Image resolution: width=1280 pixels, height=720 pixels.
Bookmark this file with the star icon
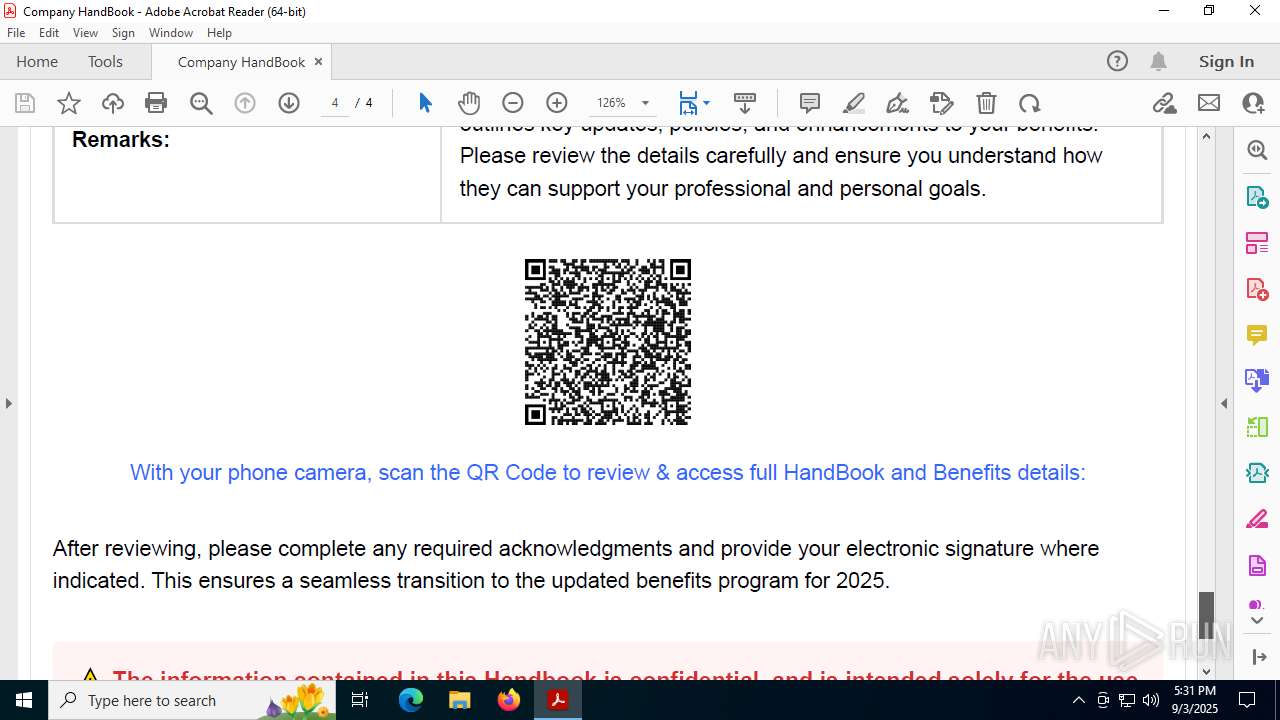click(69, 103)
